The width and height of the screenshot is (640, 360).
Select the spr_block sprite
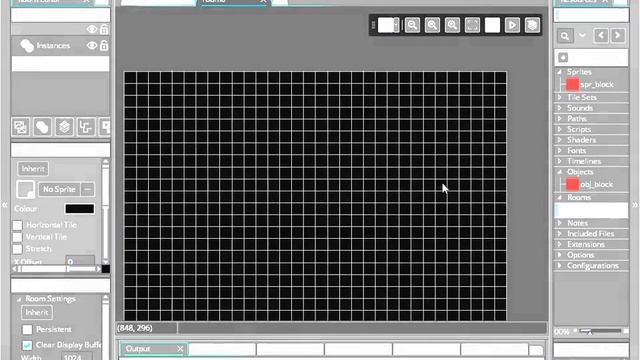click(597, 84)
